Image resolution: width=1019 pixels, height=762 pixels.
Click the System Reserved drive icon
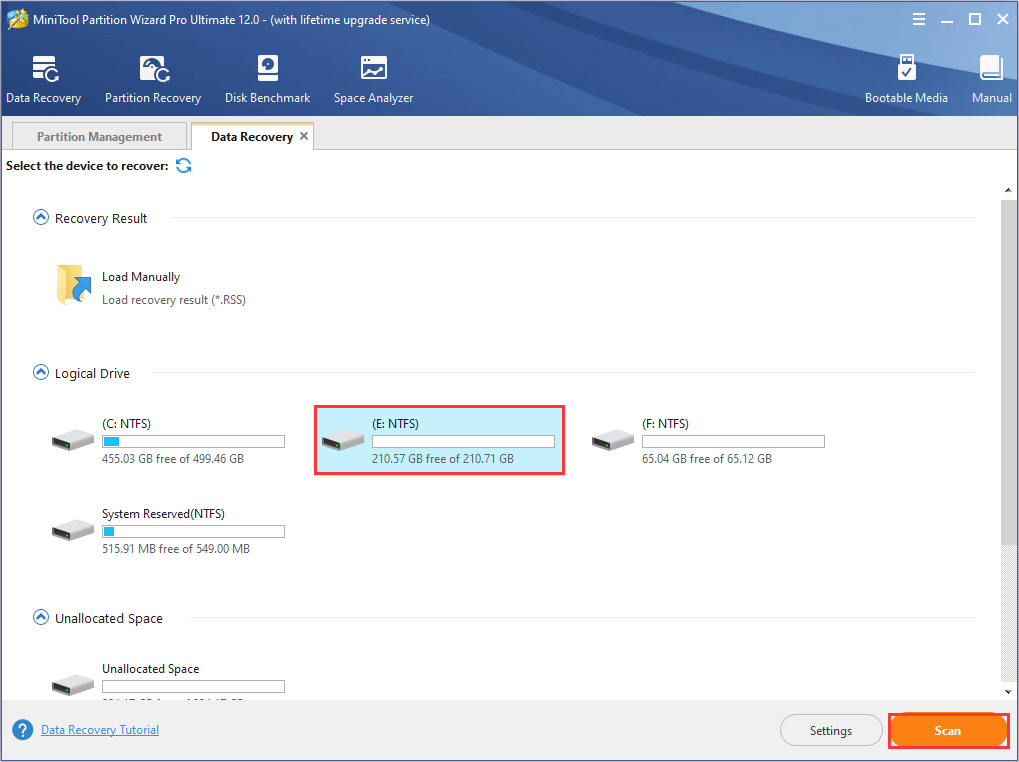click(73, 531)
